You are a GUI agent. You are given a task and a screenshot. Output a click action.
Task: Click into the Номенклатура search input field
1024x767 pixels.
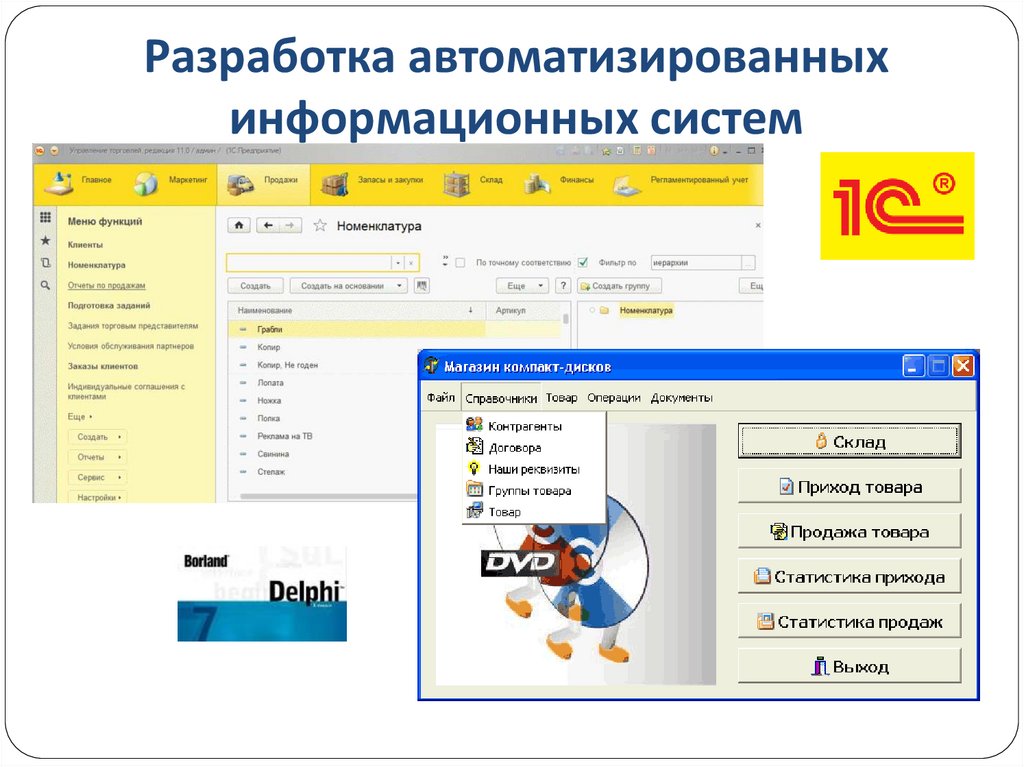[309, 263]
